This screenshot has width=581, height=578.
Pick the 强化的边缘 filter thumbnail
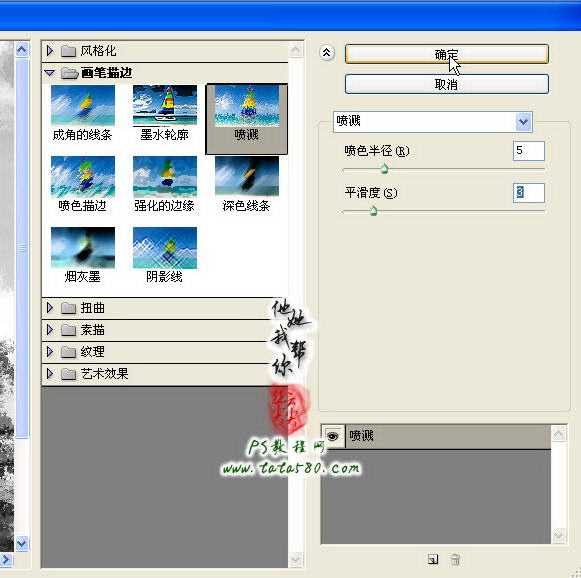tap(165, 176)
